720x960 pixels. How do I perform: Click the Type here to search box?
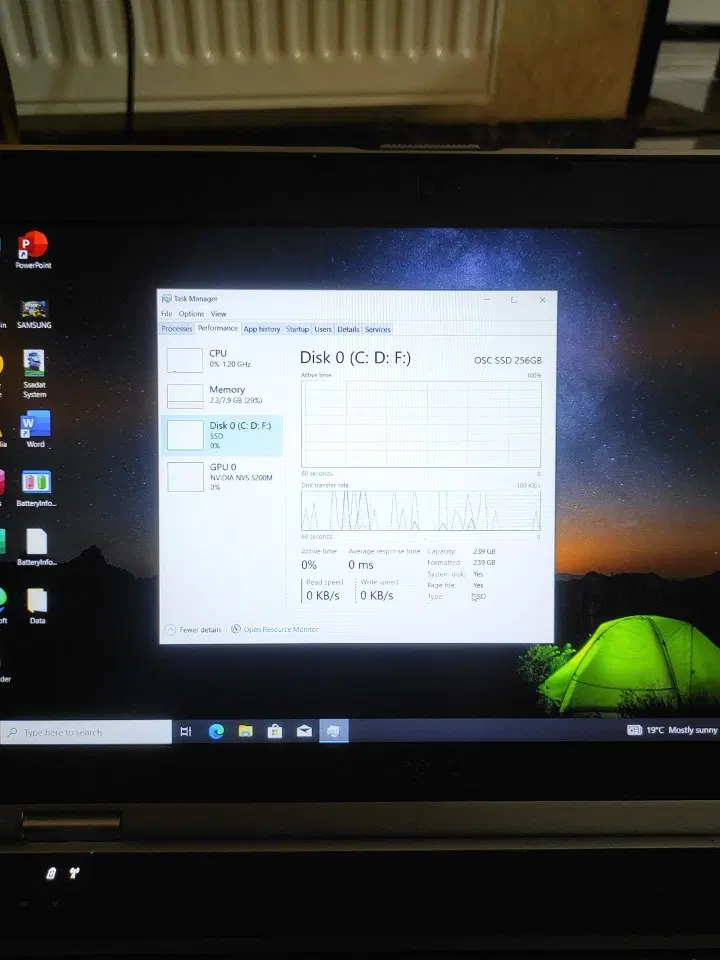point(86,732)
